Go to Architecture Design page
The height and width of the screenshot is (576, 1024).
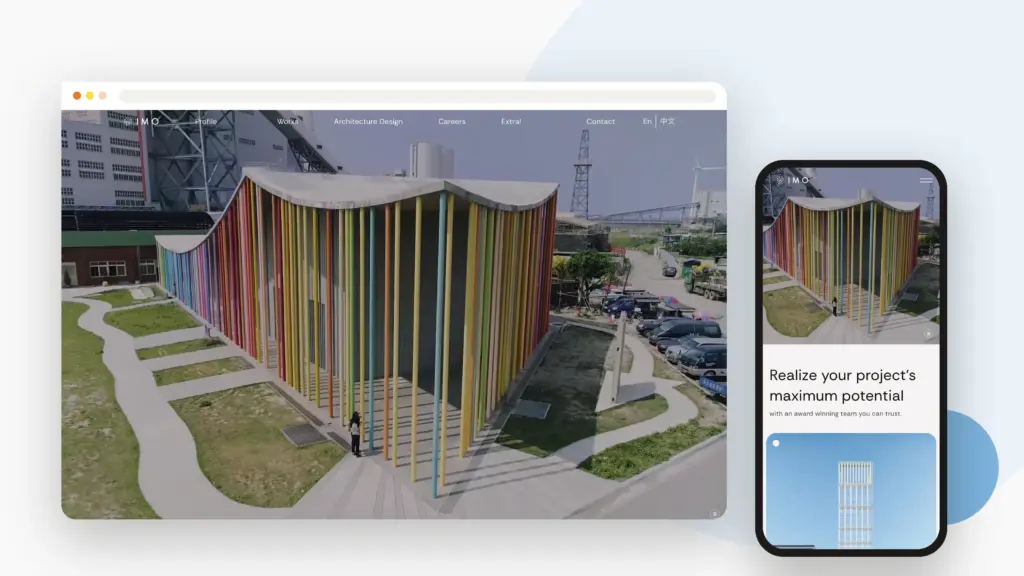(368, 121)
